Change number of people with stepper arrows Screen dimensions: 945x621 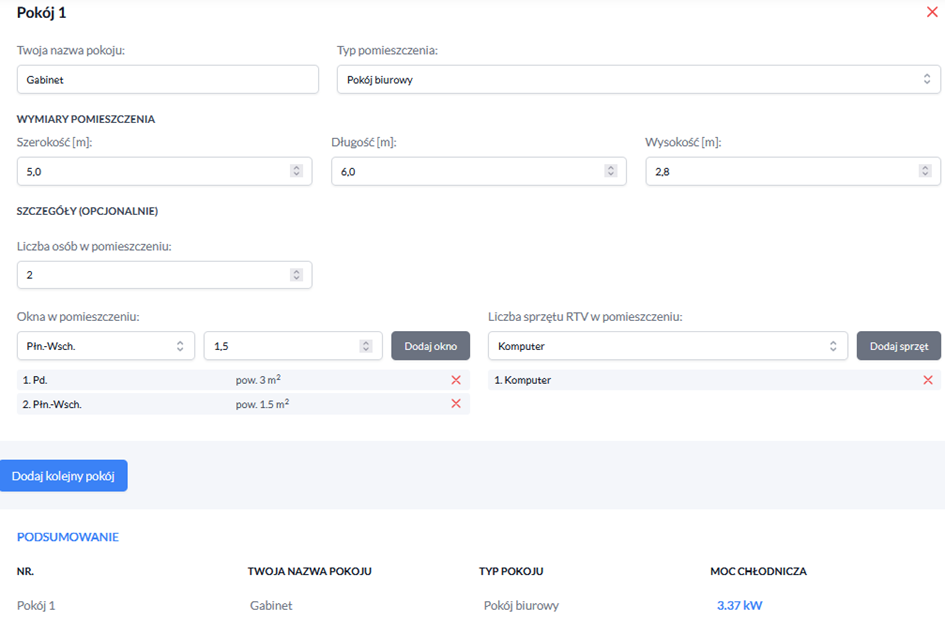coord(296,275)
